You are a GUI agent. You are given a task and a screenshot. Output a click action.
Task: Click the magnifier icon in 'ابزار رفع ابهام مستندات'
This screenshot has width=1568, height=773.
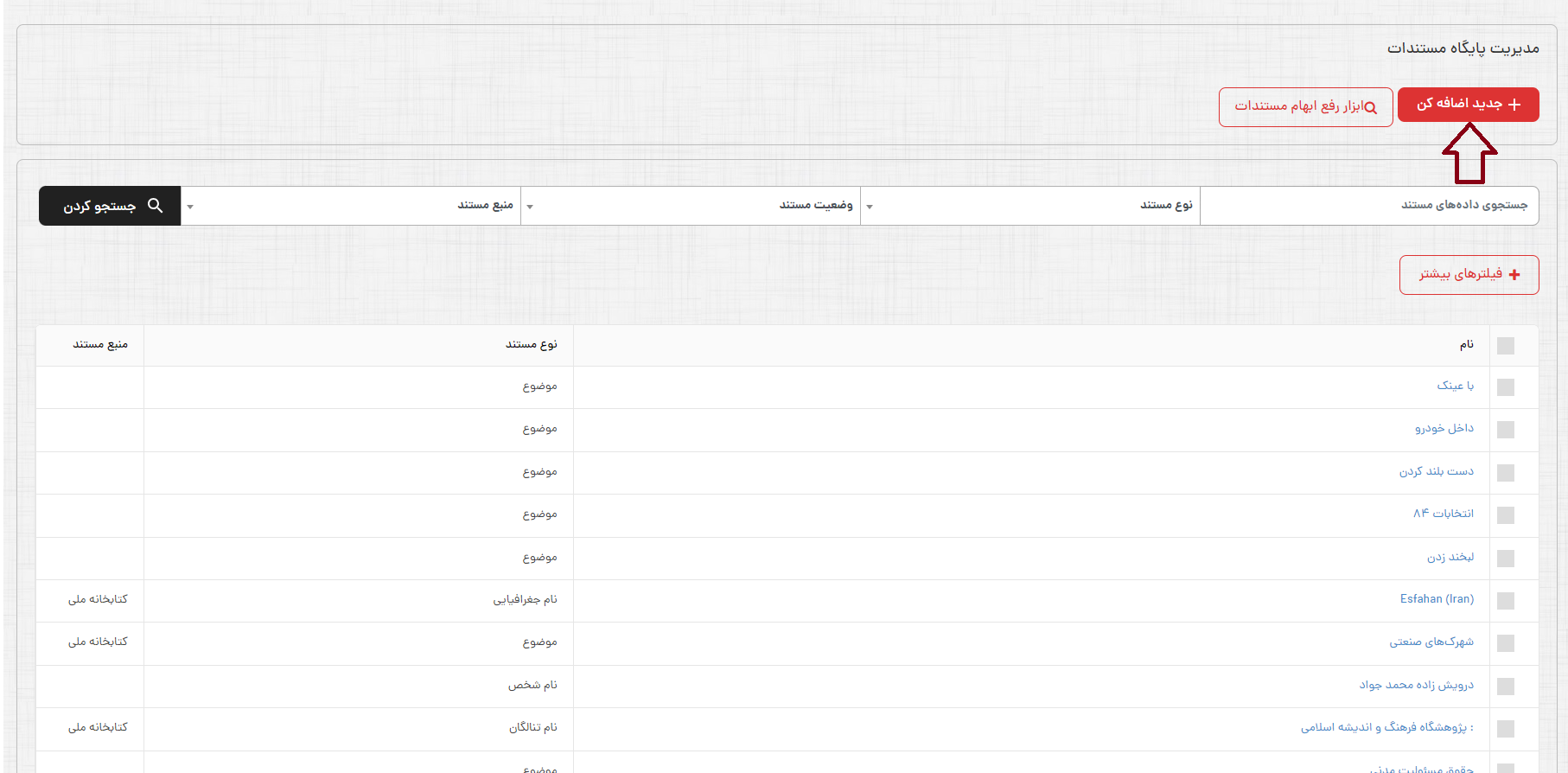[1370, 108]
